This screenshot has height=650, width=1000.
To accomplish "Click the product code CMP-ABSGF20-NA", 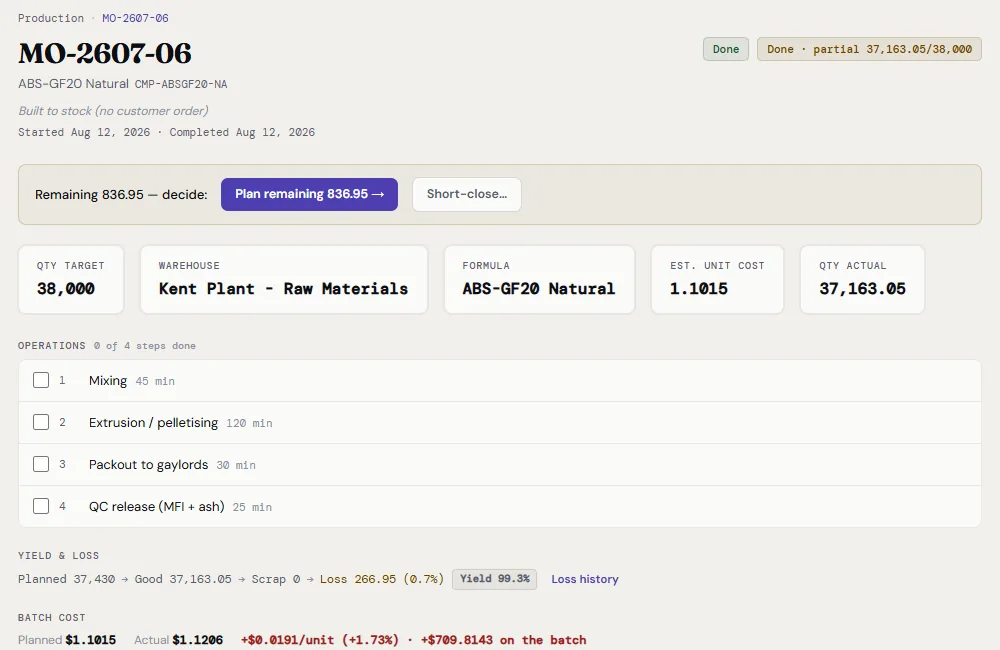I will point(181,84).
